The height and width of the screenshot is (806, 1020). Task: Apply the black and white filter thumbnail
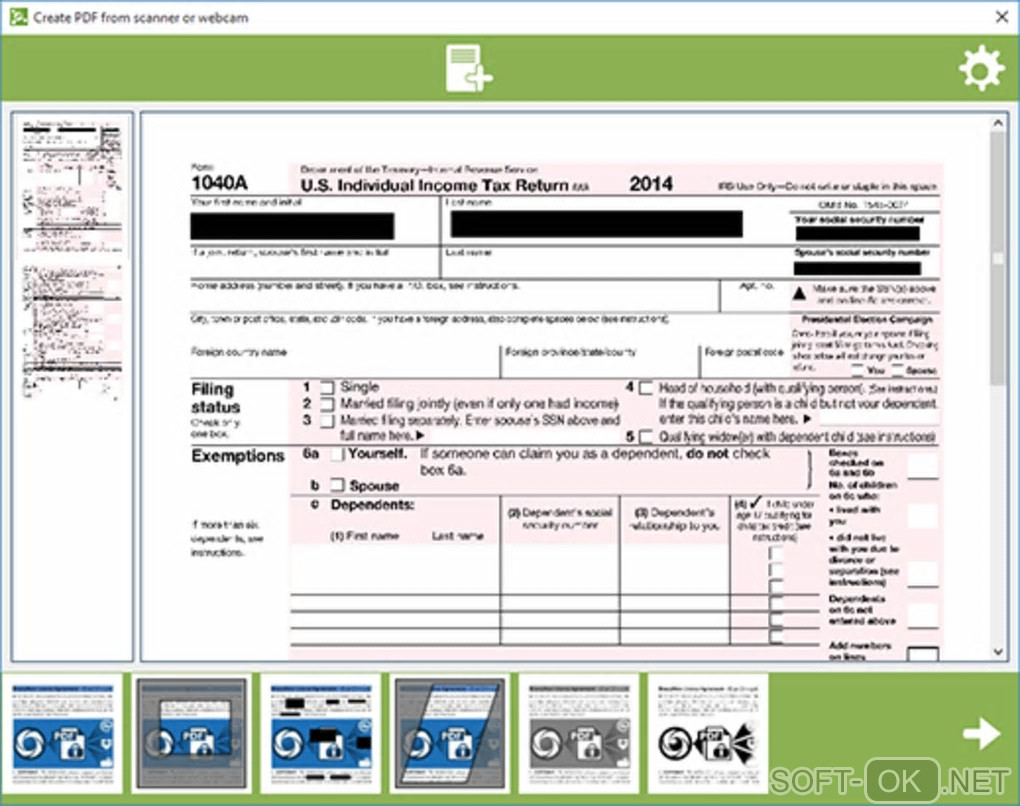[x=708, y=734]
